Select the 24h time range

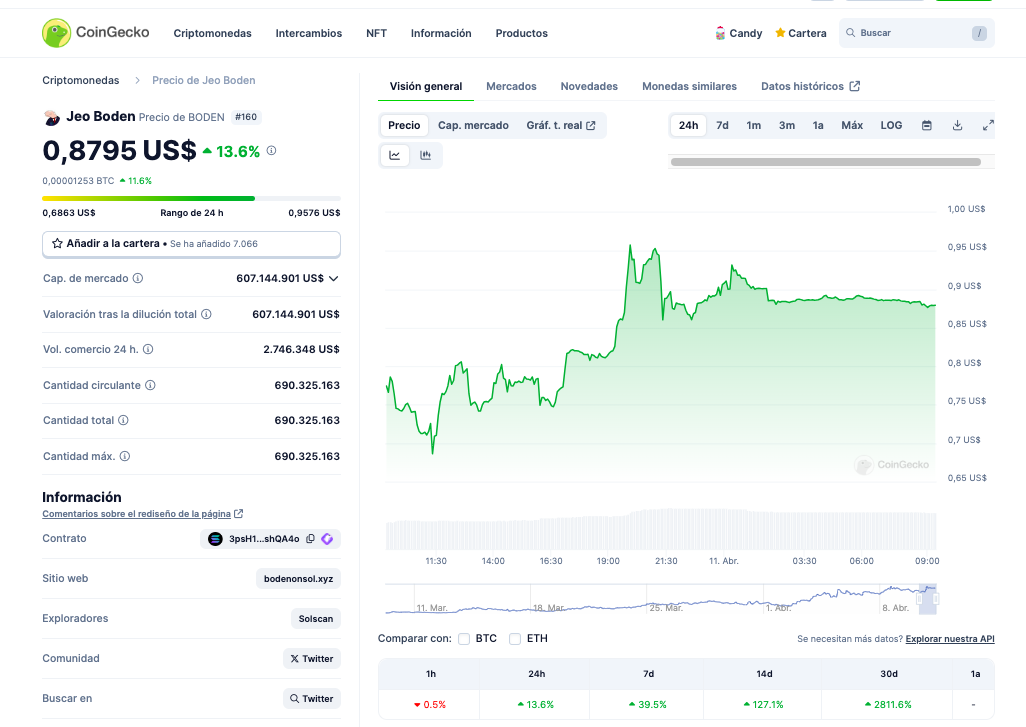coord(688,125)
